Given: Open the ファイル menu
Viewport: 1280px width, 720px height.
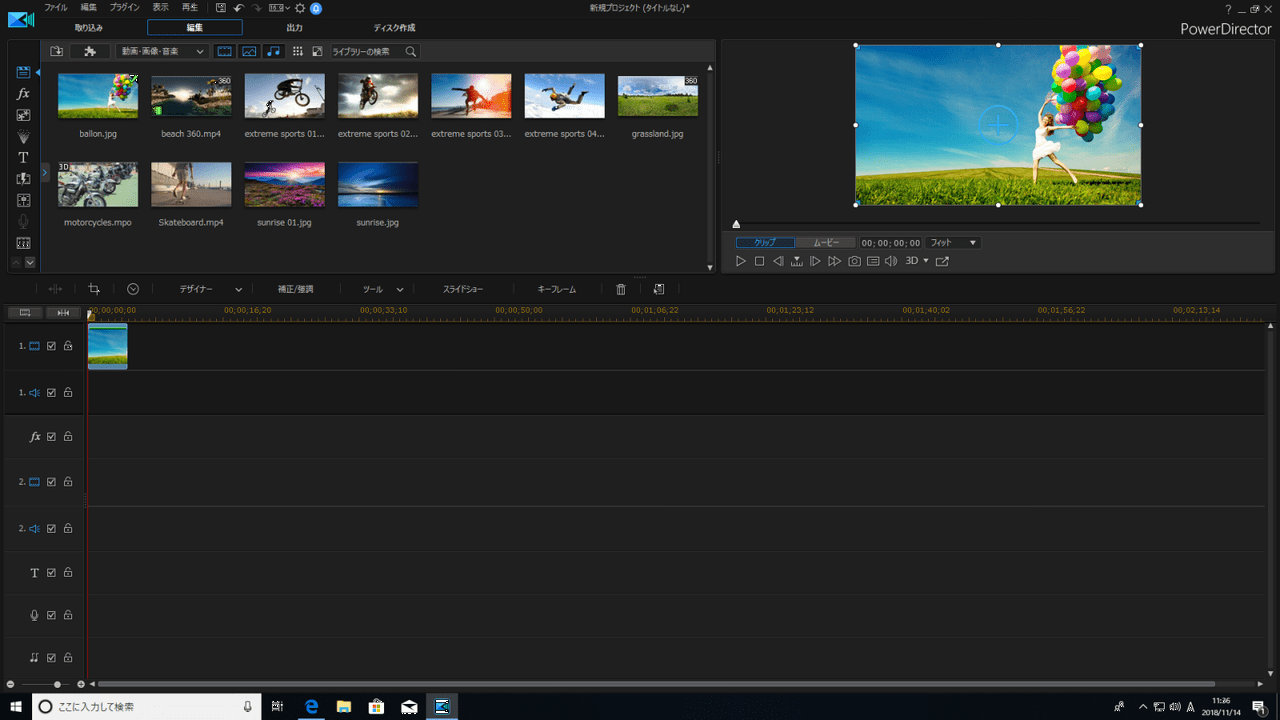Looking at the screenshot, I should [x=56, y=7].
